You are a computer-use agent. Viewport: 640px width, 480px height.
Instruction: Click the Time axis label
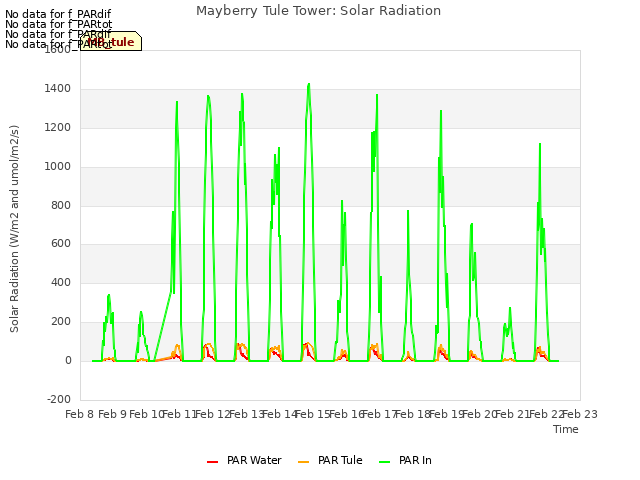coord(566,429)
